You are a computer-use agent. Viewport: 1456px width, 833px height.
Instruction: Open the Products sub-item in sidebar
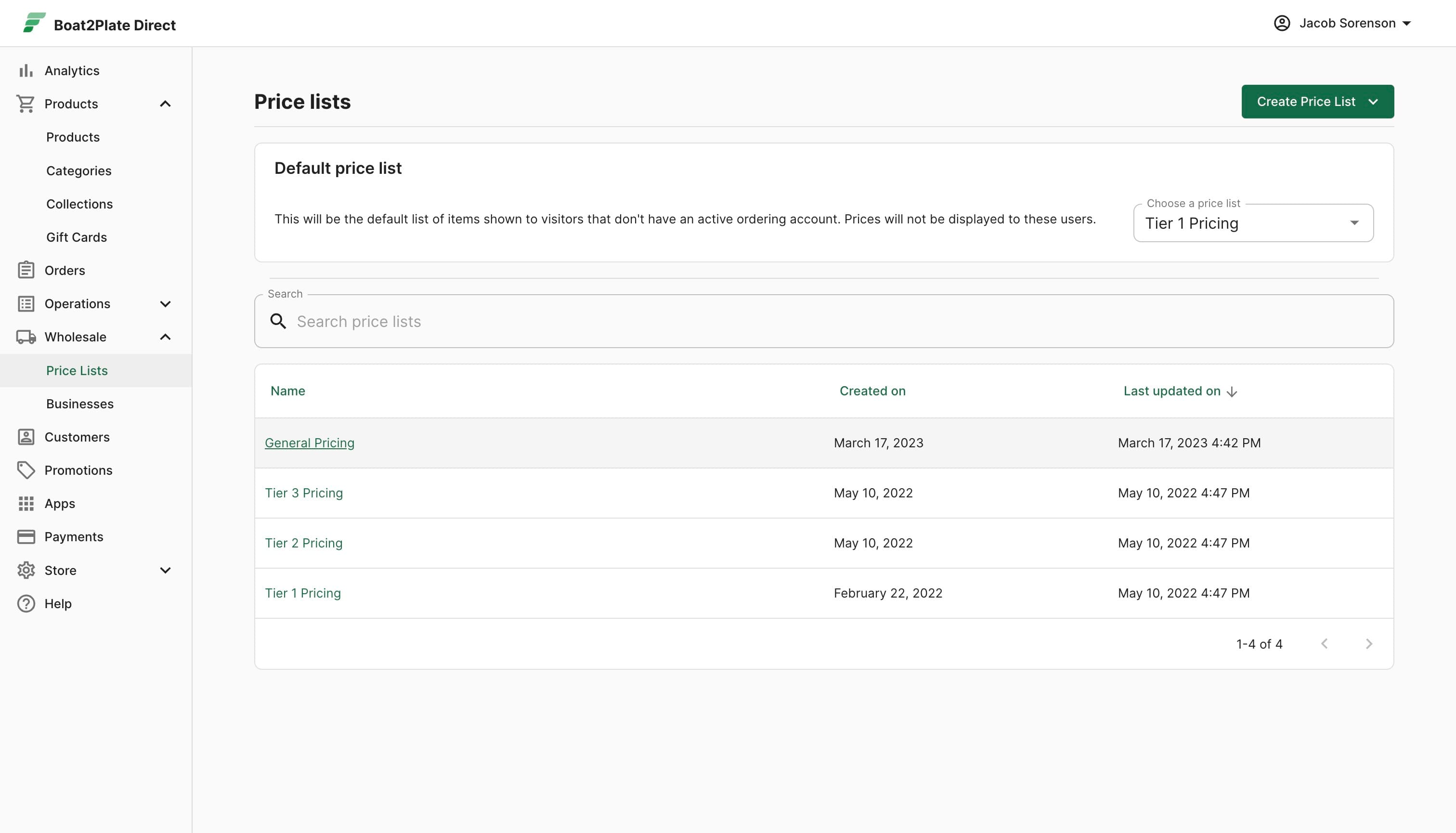[73, 137]
